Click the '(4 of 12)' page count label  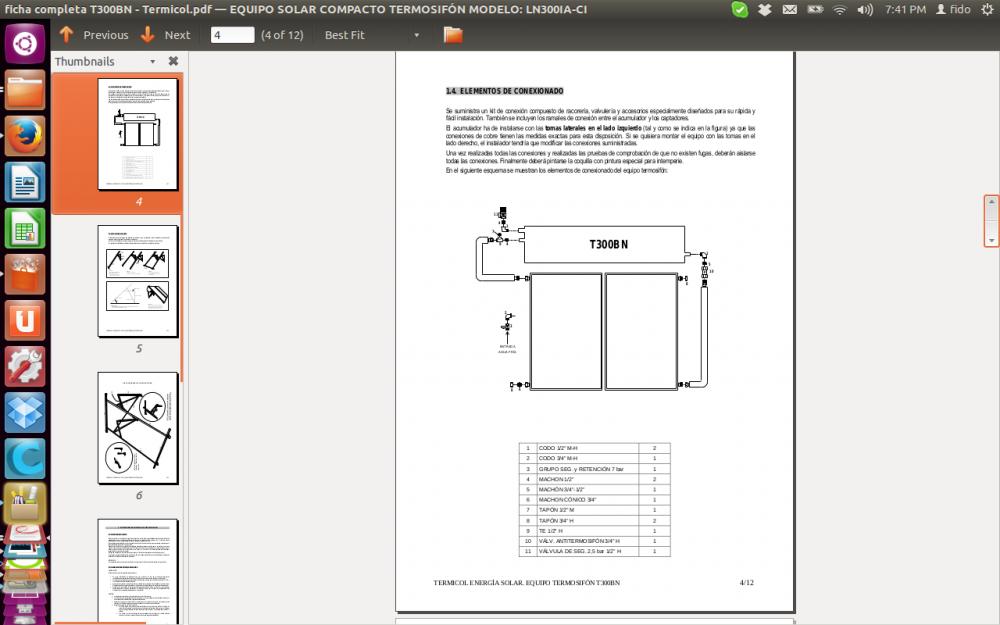(282, 35)
